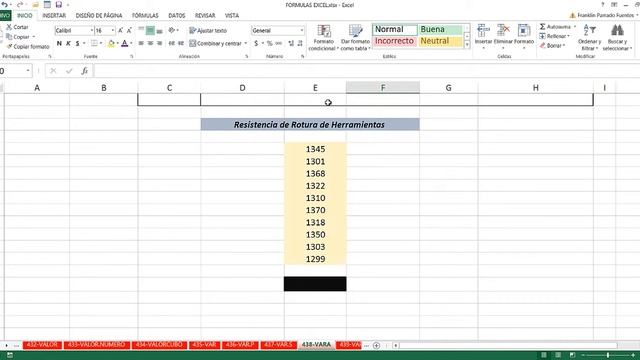Apply percent style format
The width and height of the screenshot is (640, 360).
pyautogui.click(x=269, y=43)
